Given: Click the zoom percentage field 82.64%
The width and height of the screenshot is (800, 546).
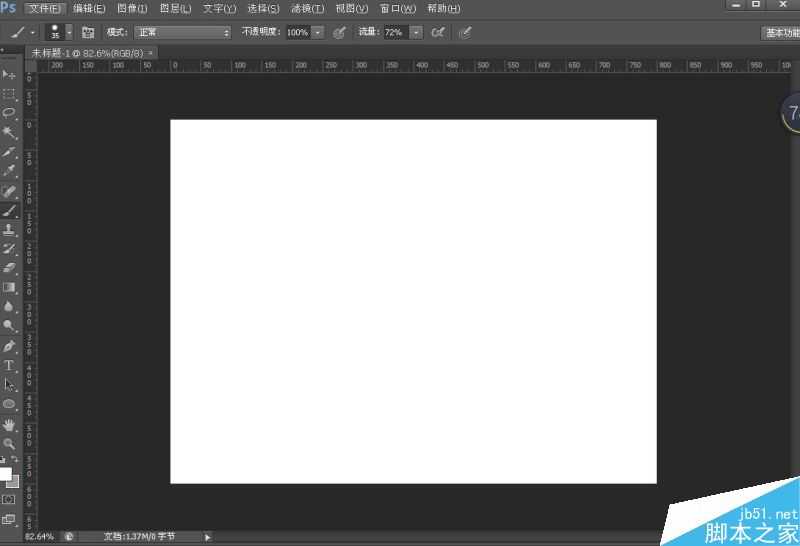Looking at the screenshot, I should pyautogui.click(x=39, y=537).
